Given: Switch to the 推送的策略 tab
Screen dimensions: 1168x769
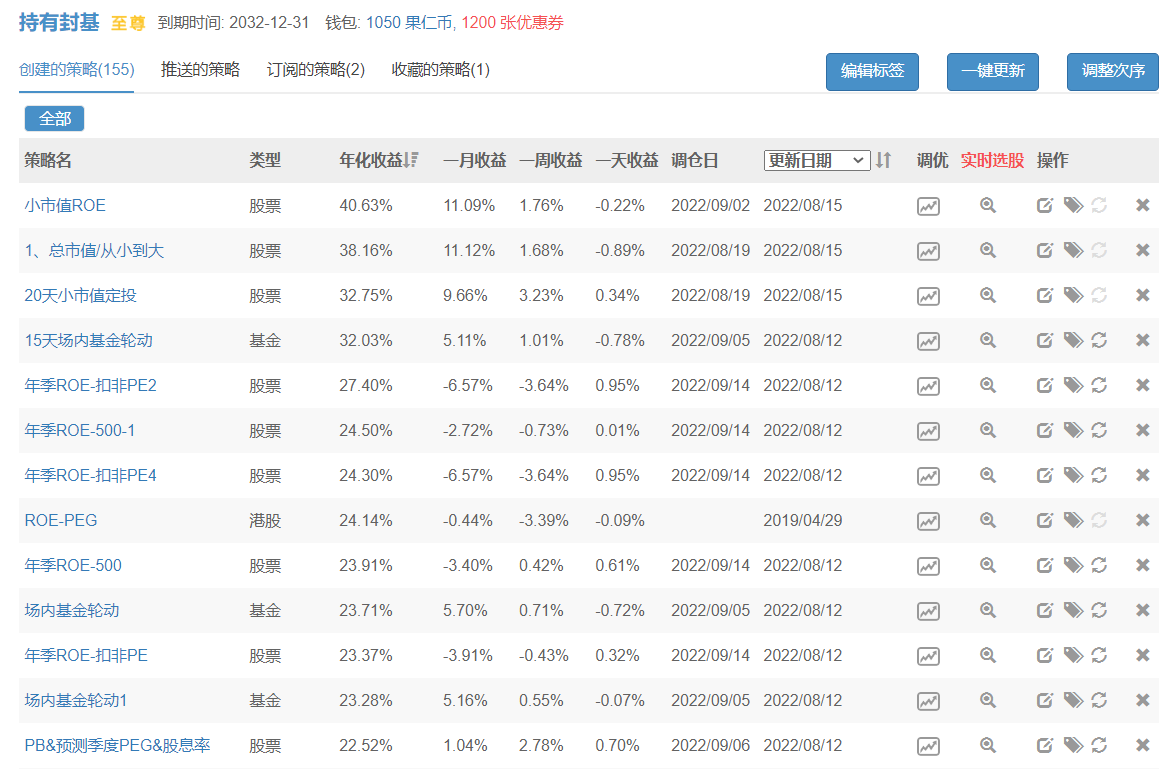Looking at the screenshot, I should [200, 69].
